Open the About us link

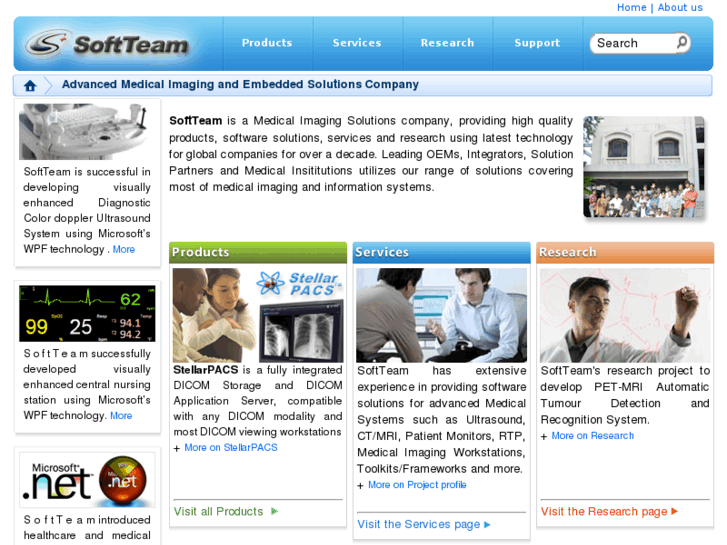tap(680, 7)
